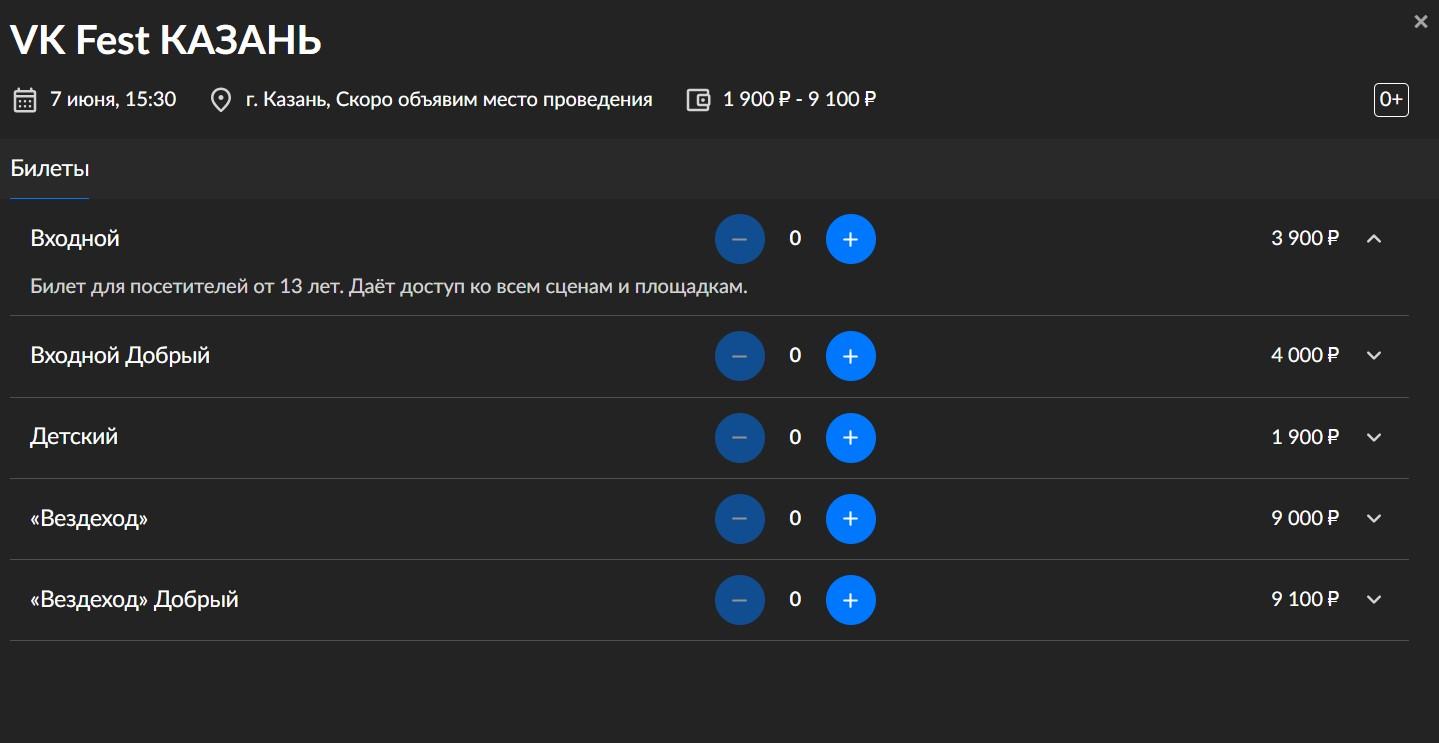Click the Детский ticket name
The width and height of the screenshot is (1439, 743).
coord(74,437)
